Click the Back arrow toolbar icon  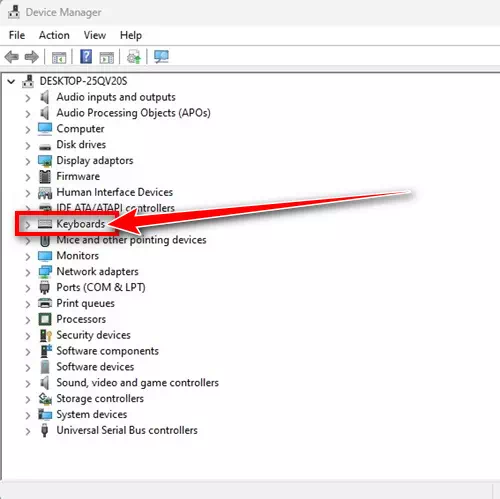tap(12, 57)
